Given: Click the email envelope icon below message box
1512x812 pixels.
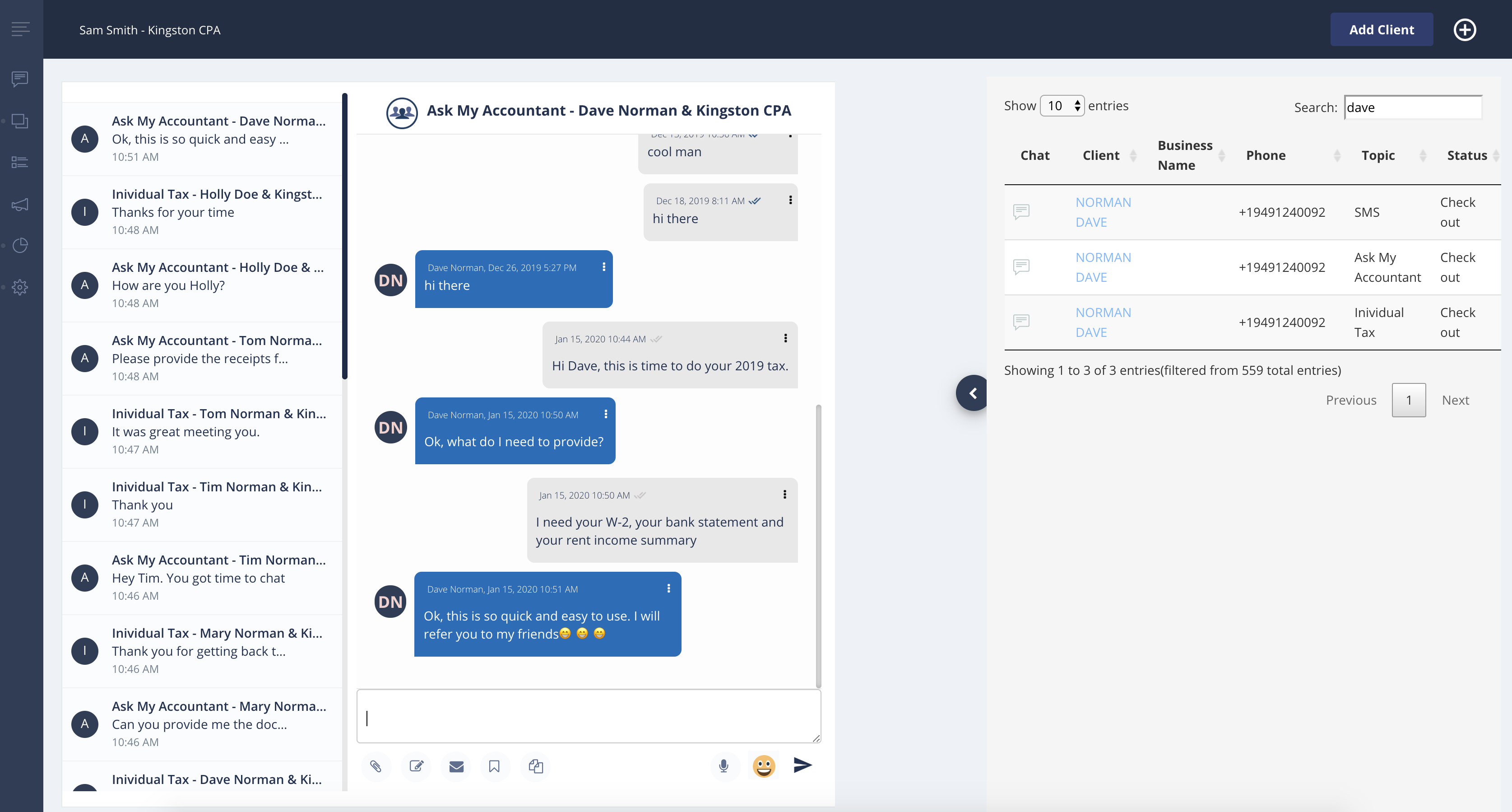Looking at the screenshot, I should (456, 766).
